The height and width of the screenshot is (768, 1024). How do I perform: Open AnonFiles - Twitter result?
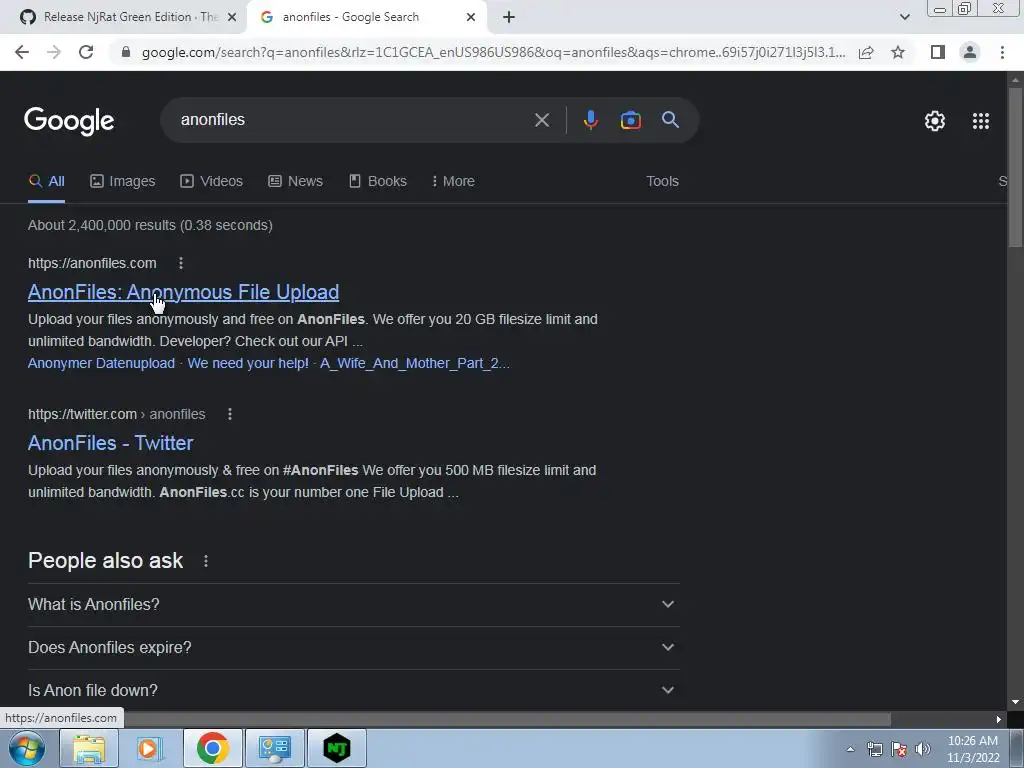(110, 443)
